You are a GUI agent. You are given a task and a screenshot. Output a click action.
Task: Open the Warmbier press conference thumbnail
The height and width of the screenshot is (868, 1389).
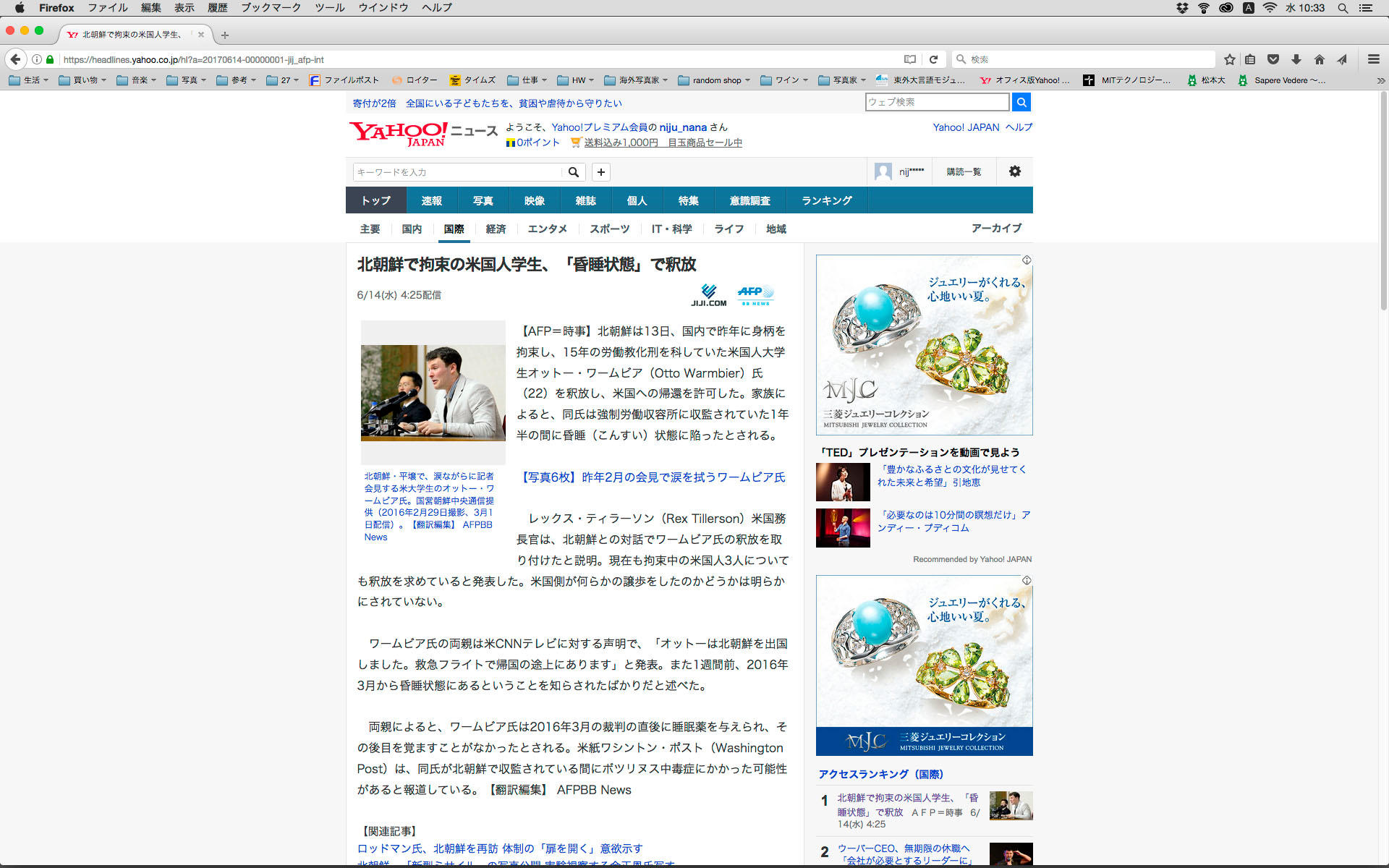[x=433, y=393]
